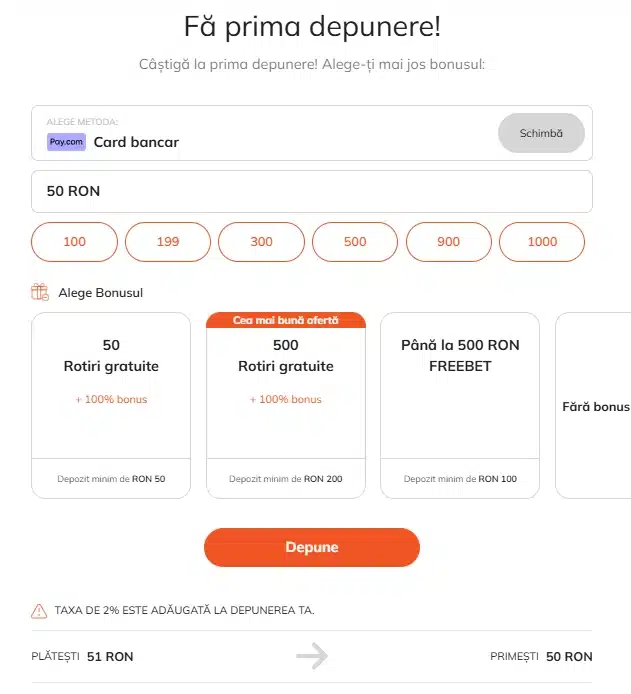Click the 50 RON deposit amount field
The image size is (631, 694).
[x=311, y=191]
